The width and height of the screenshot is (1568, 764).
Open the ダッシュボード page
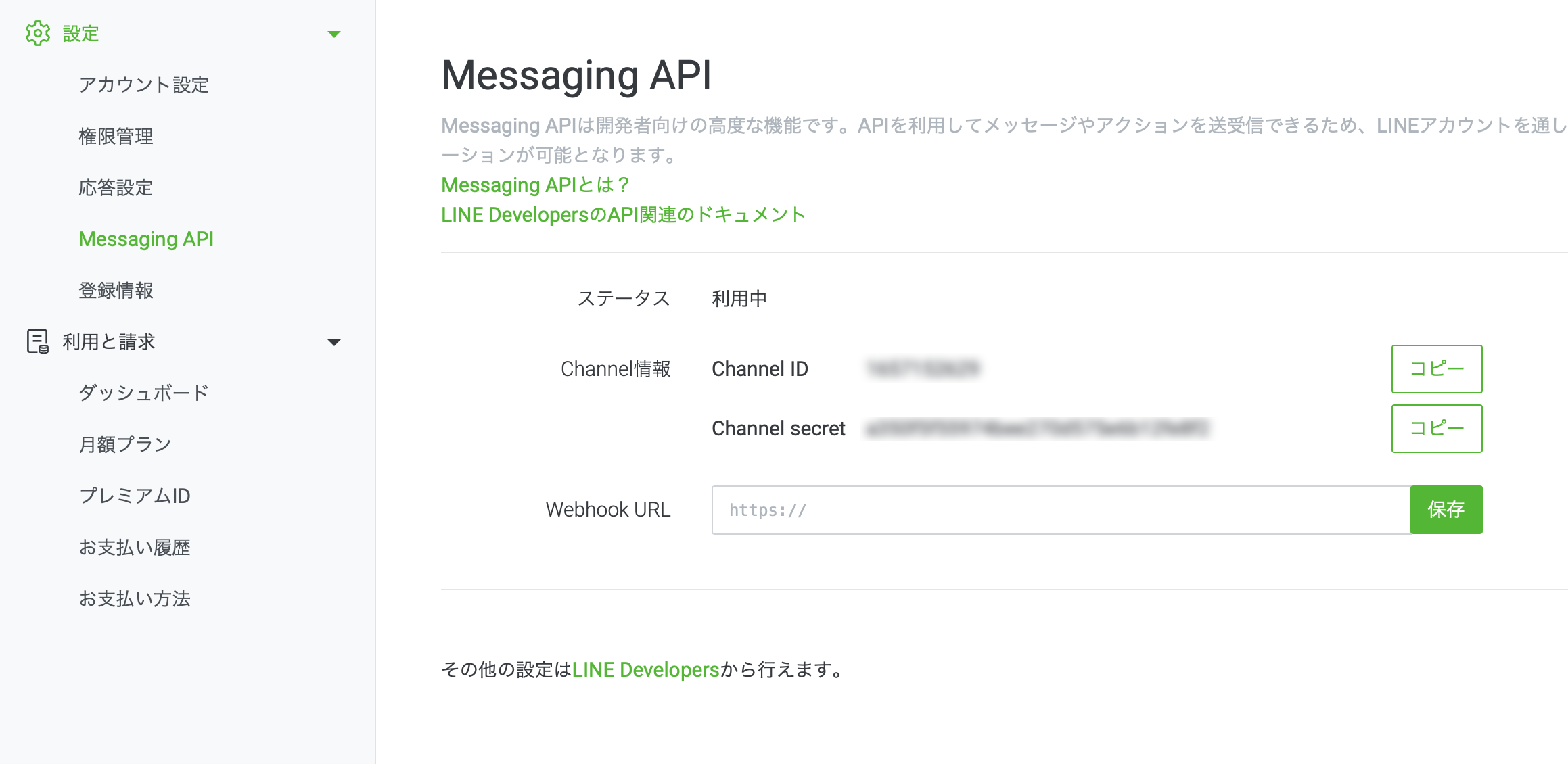144,392
